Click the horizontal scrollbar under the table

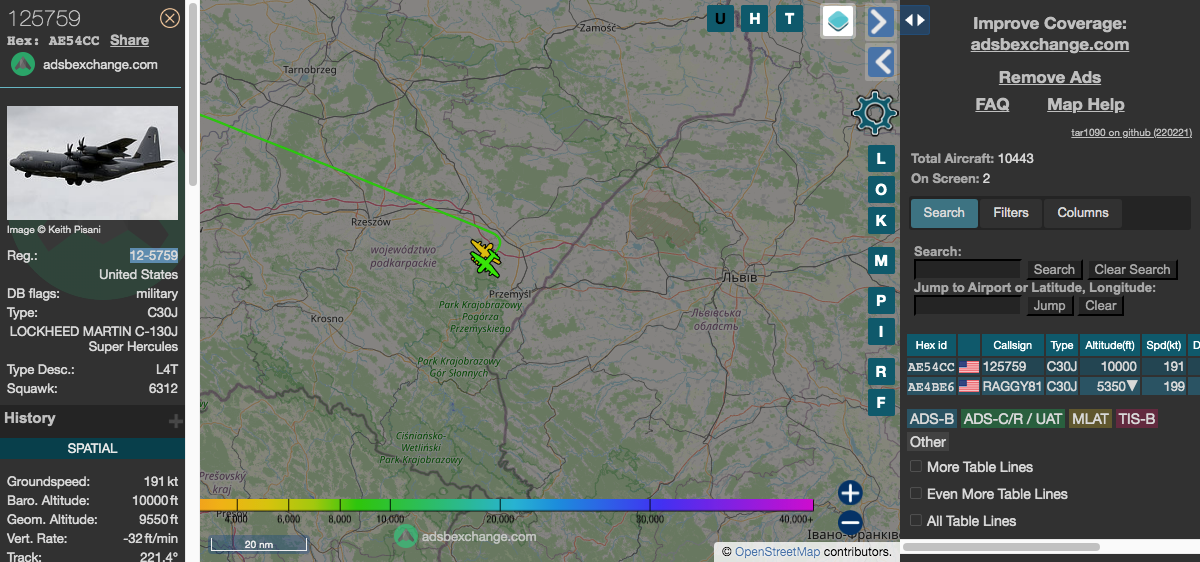(x=1000, y=547)
